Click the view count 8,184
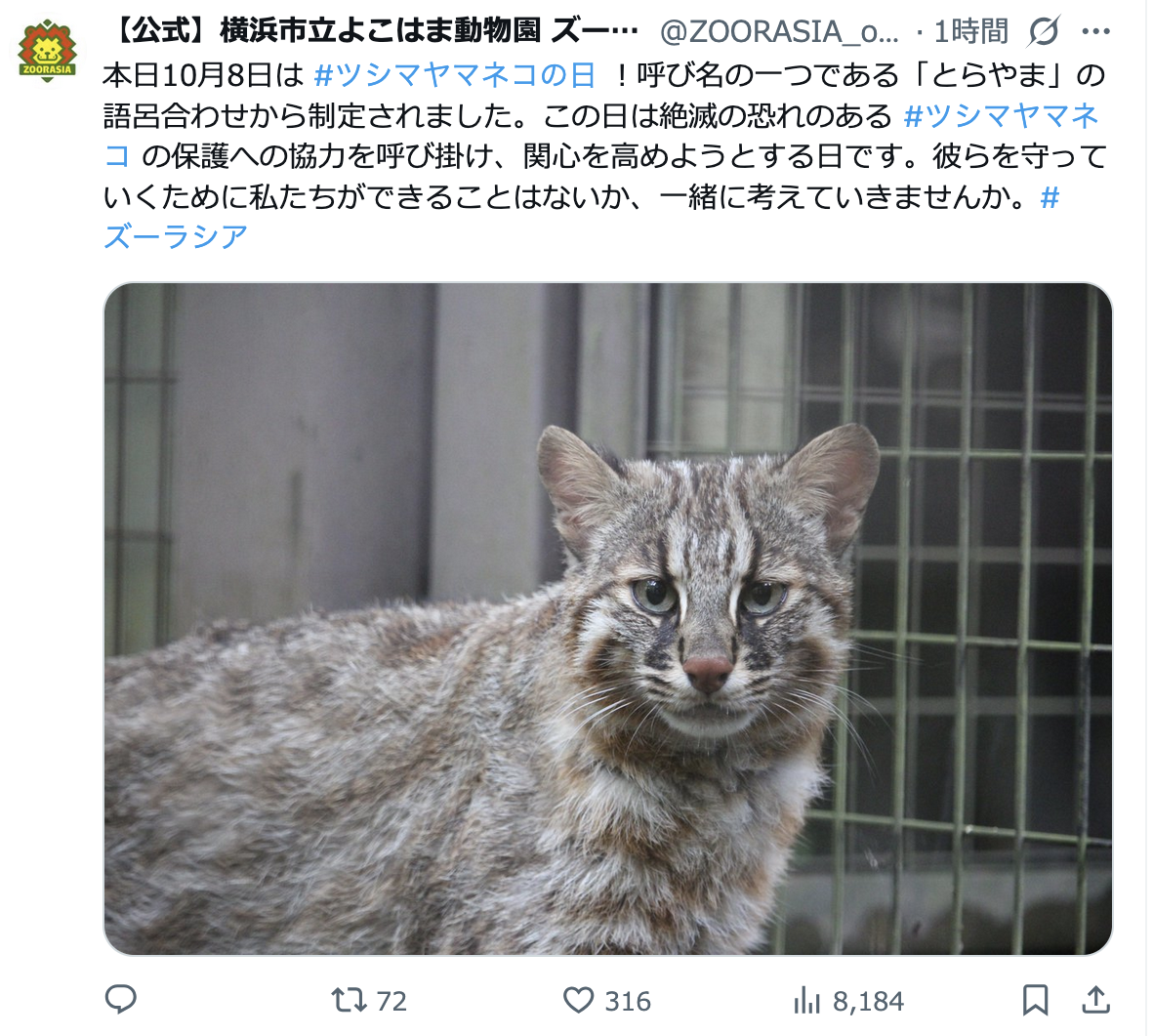1153x1036 pixels. [x=868, y=1001]
